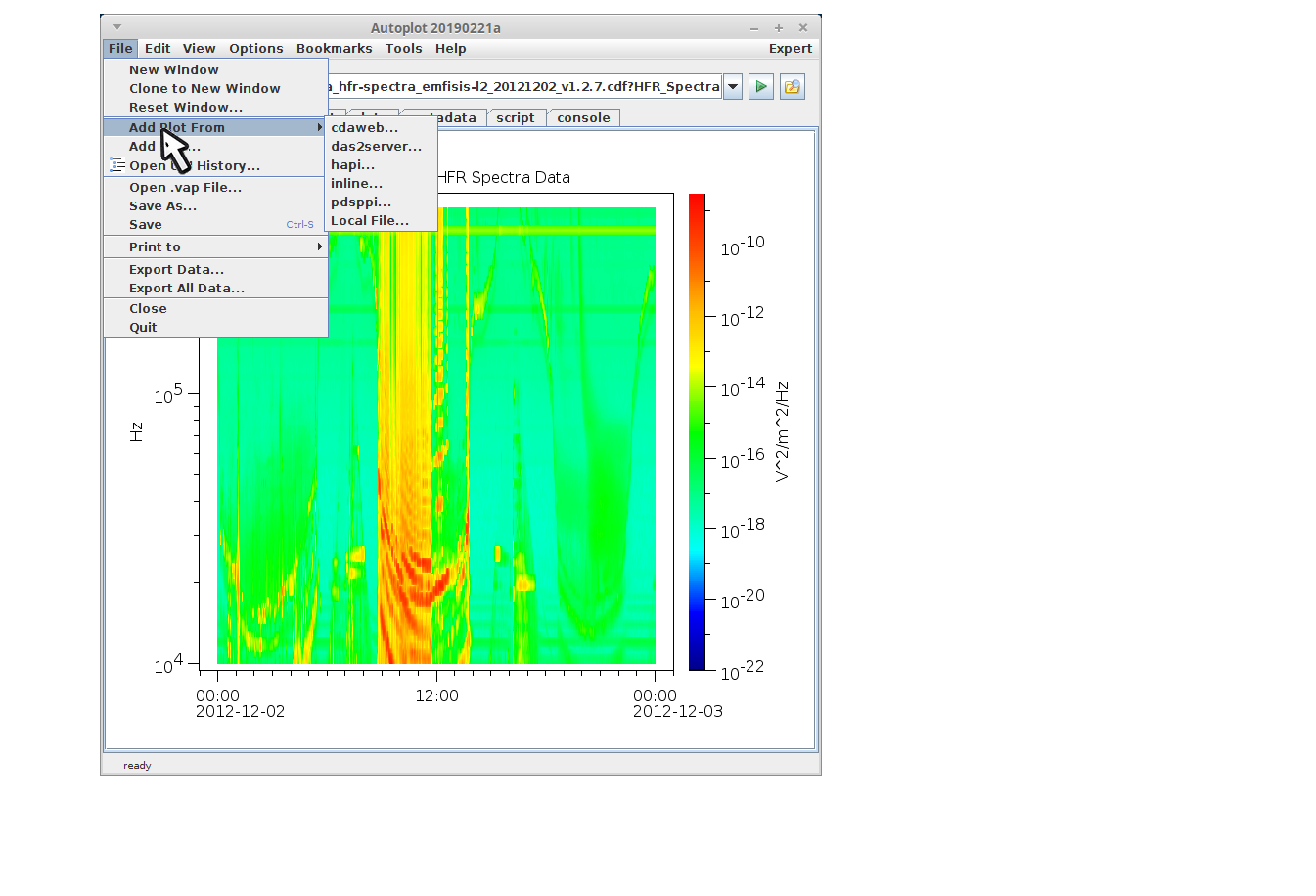1316x896 pixels.
Task: Click the Expert mode button
Action: coord(790,49)
